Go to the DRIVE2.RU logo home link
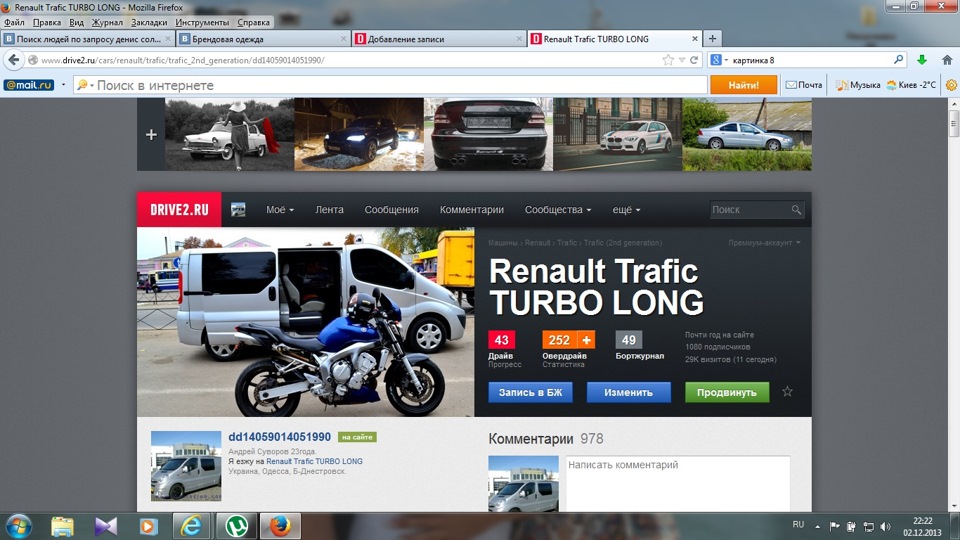960x540 pixels. [179, 209]
